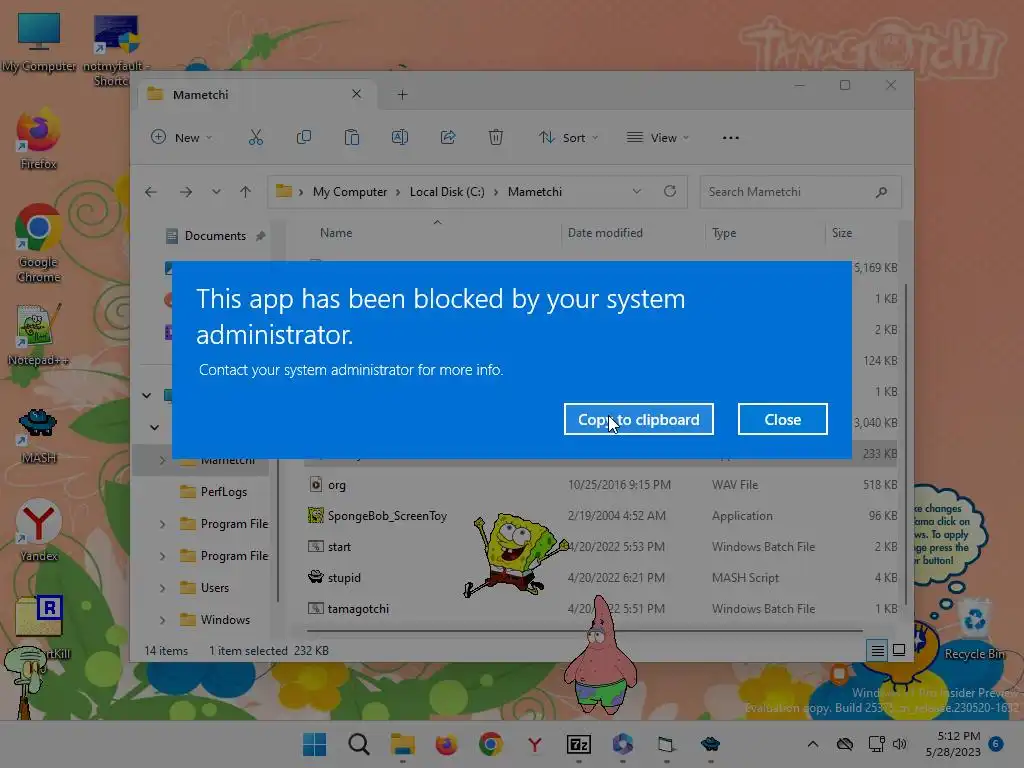The width and height of the screenshot is (1024, 768).
Task: Select the org WAV file
Action: [601, 485]
